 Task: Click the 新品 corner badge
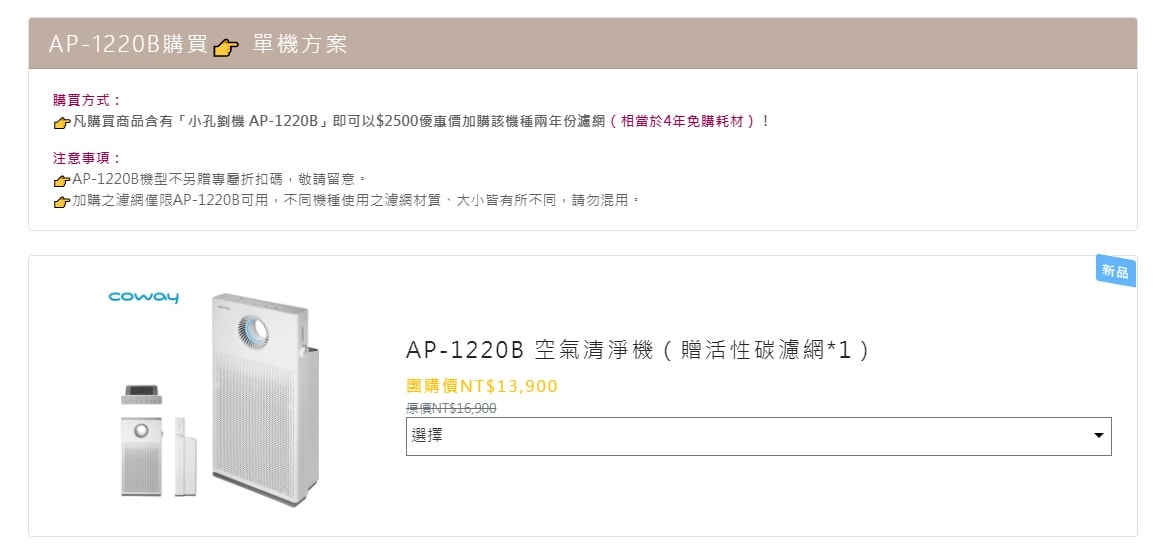1115,271
